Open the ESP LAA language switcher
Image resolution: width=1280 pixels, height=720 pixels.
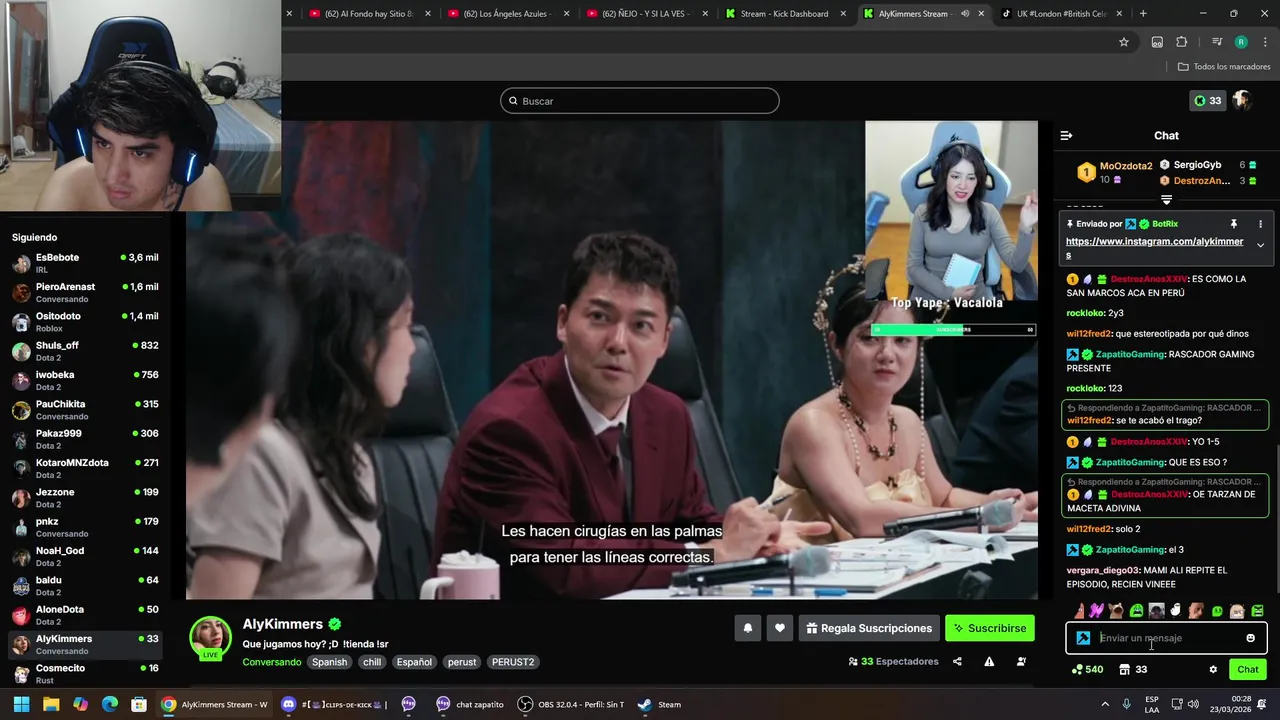(x=1152, y=704)
